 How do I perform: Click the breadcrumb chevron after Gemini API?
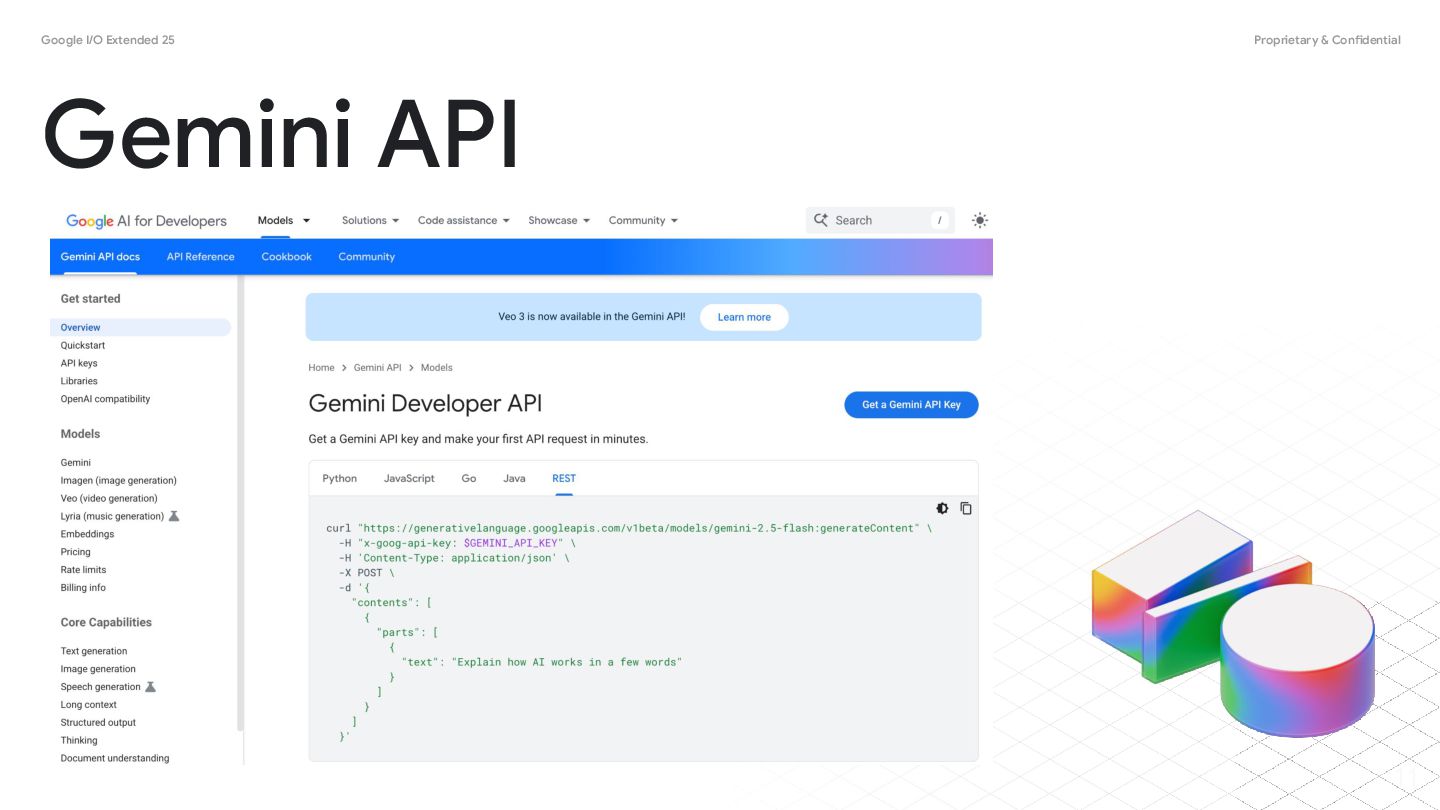tap(411, 368)
